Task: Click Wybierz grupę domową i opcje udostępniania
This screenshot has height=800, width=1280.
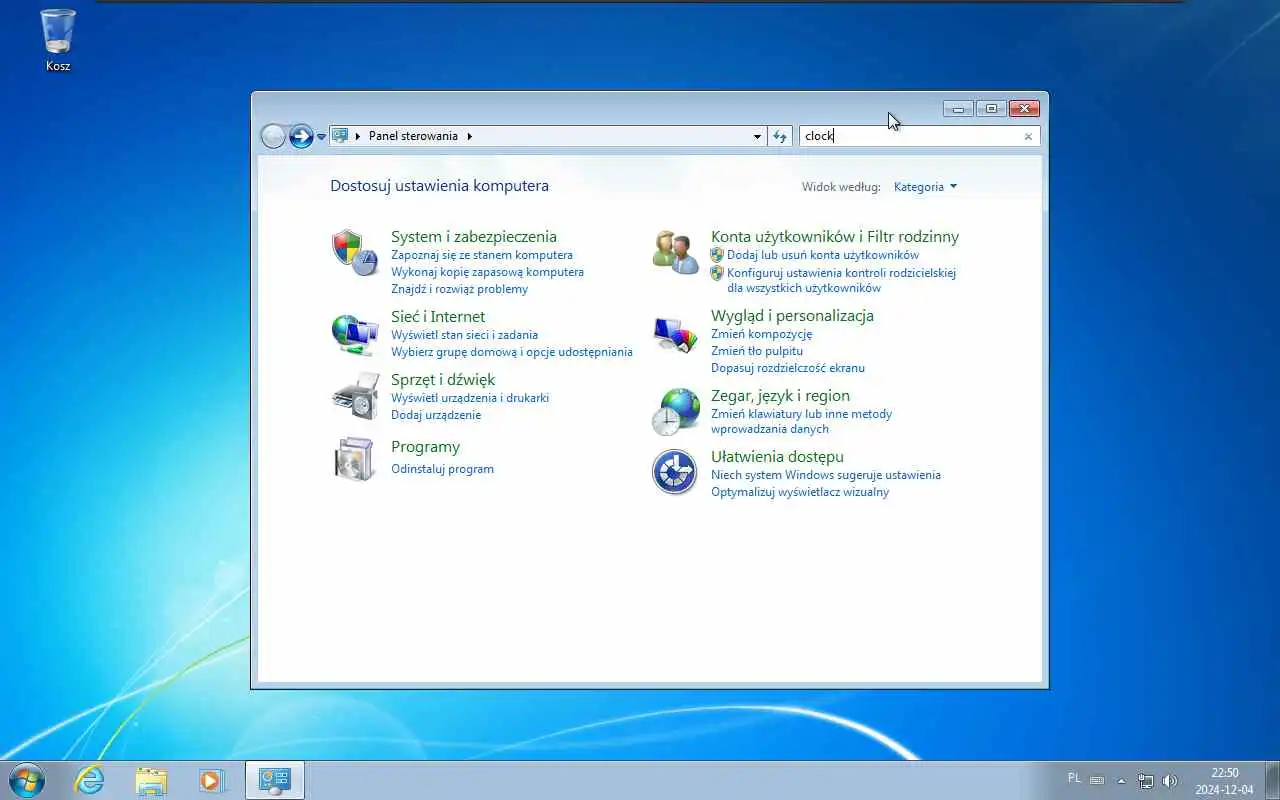Action: pos(512,352)
